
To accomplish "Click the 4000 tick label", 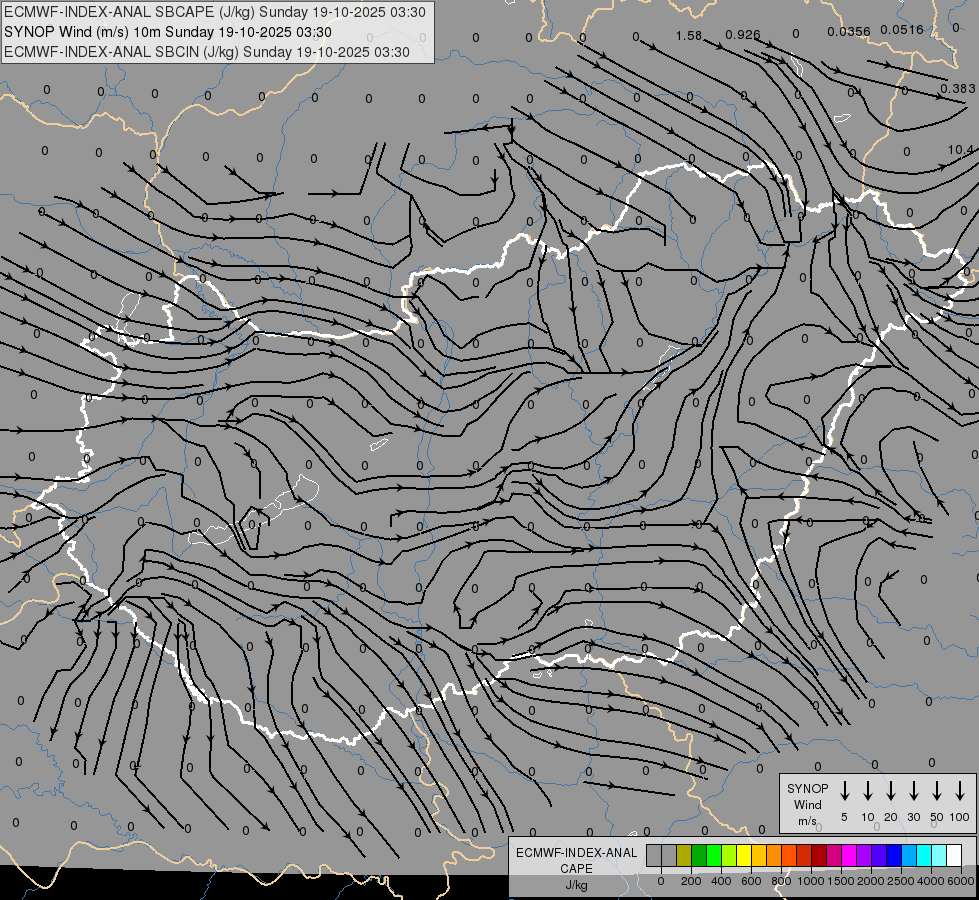I will (x=931, y=881).
